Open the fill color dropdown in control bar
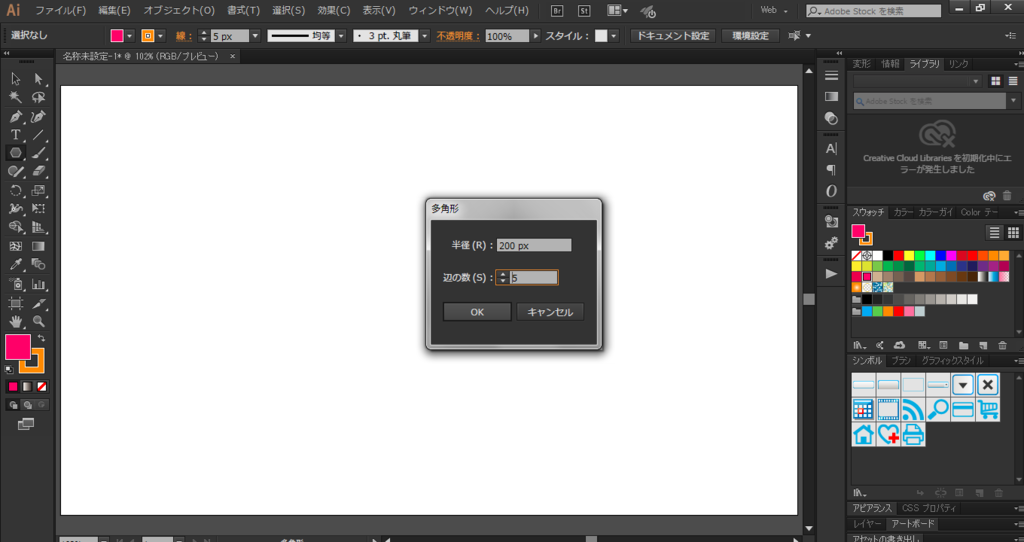The image size is (1024, 542). click(x=129, y=36)
